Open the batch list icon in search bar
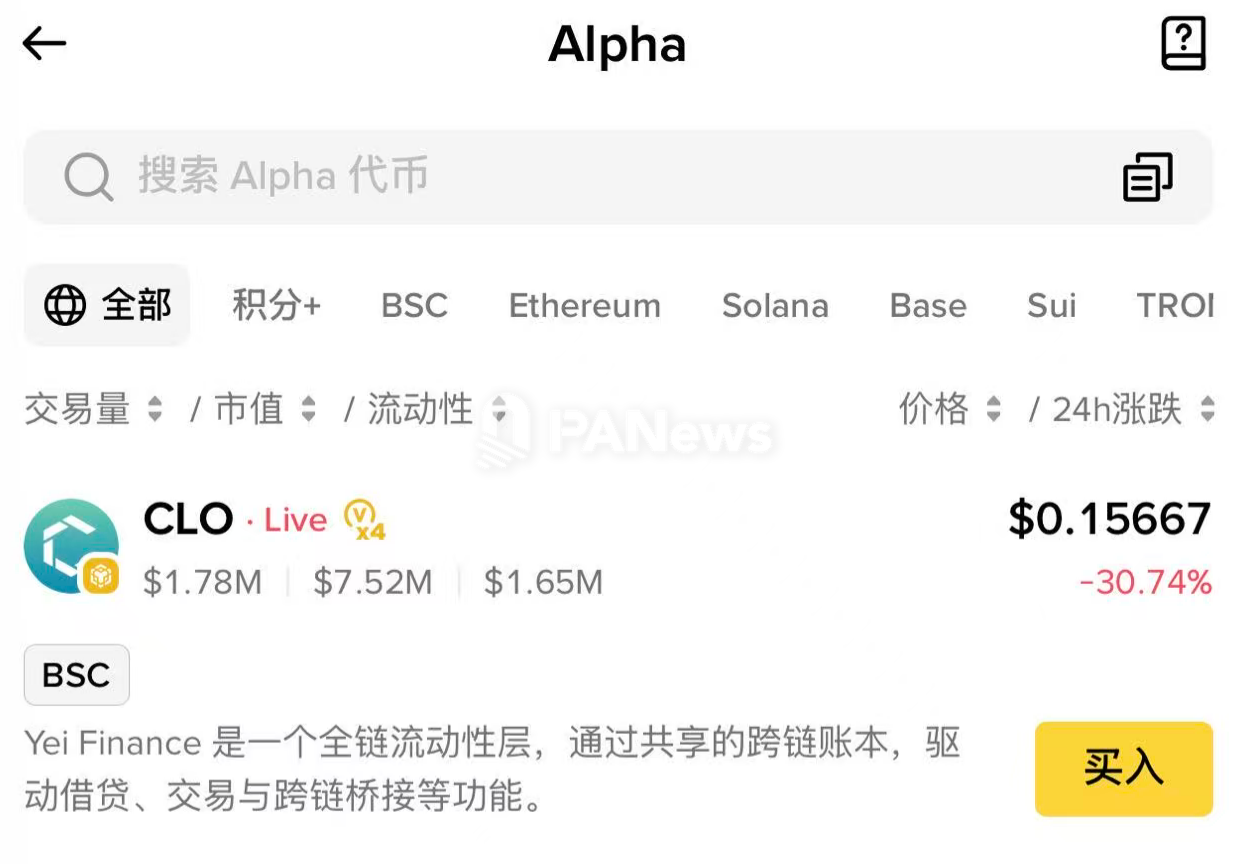 (x=1147, y=177)
